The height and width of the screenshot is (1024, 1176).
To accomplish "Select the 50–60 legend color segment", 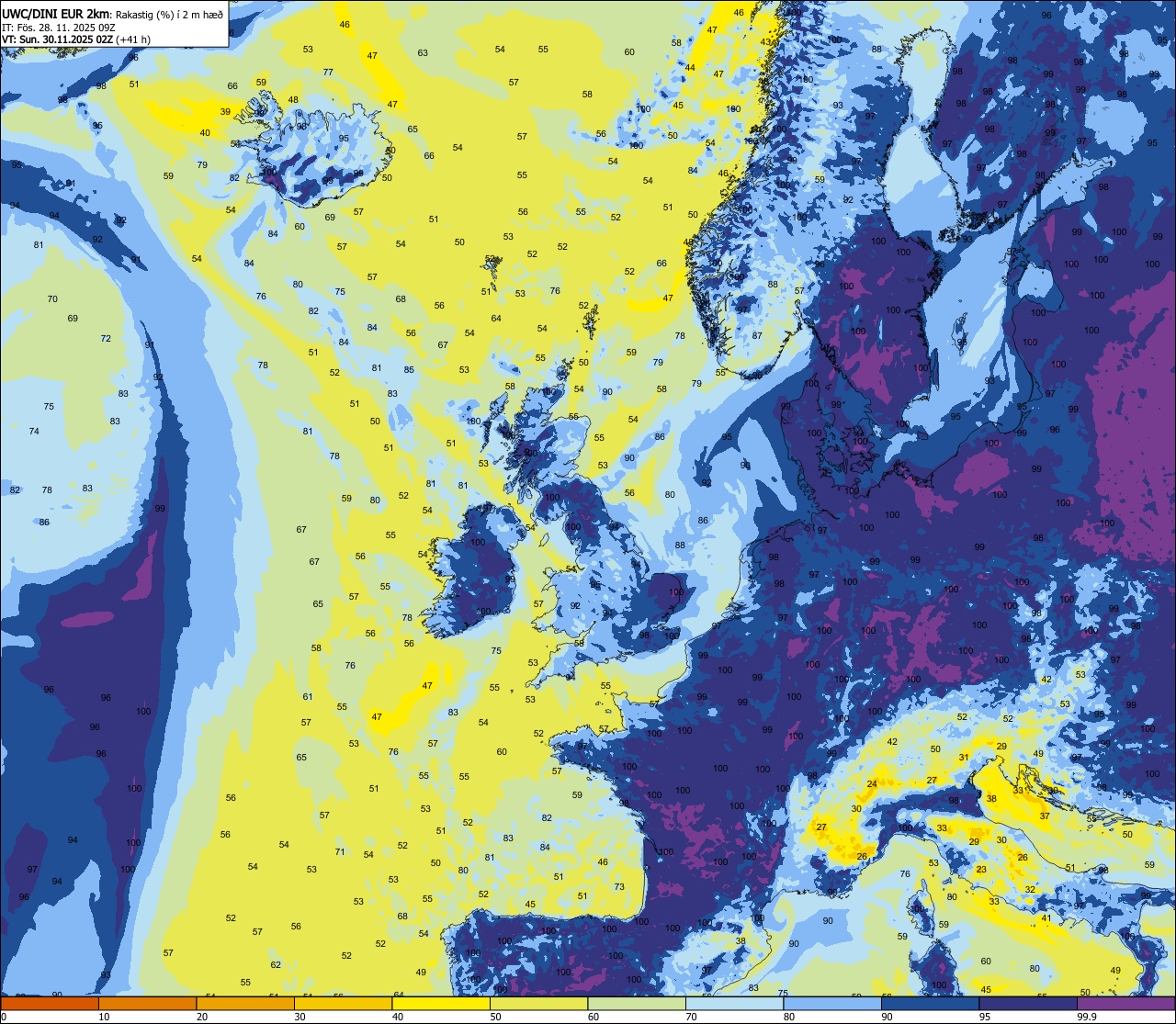I will [x=538, y=1003].
